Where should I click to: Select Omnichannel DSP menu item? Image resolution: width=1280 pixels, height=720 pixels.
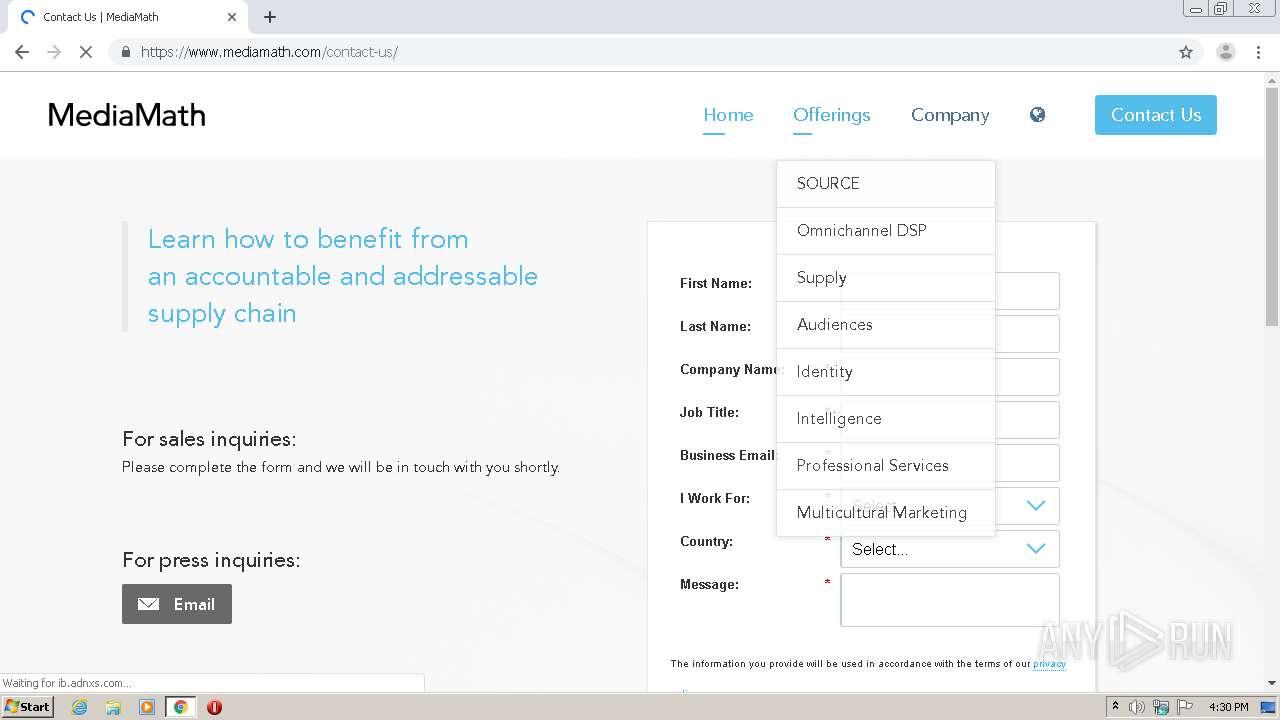(886, 231)
